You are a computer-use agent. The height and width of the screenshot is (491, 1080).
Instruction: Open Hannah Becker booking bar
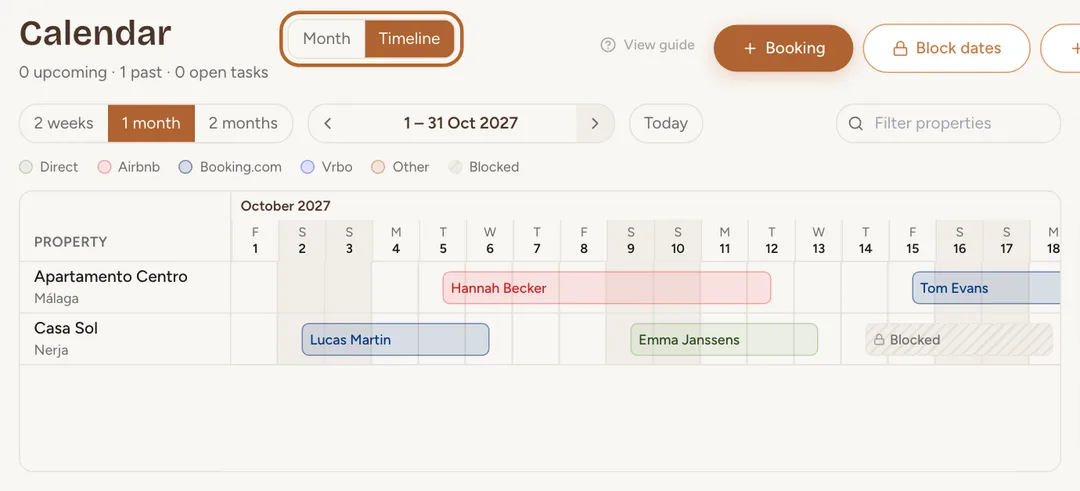pyautogui.click(x=607, y=288)
